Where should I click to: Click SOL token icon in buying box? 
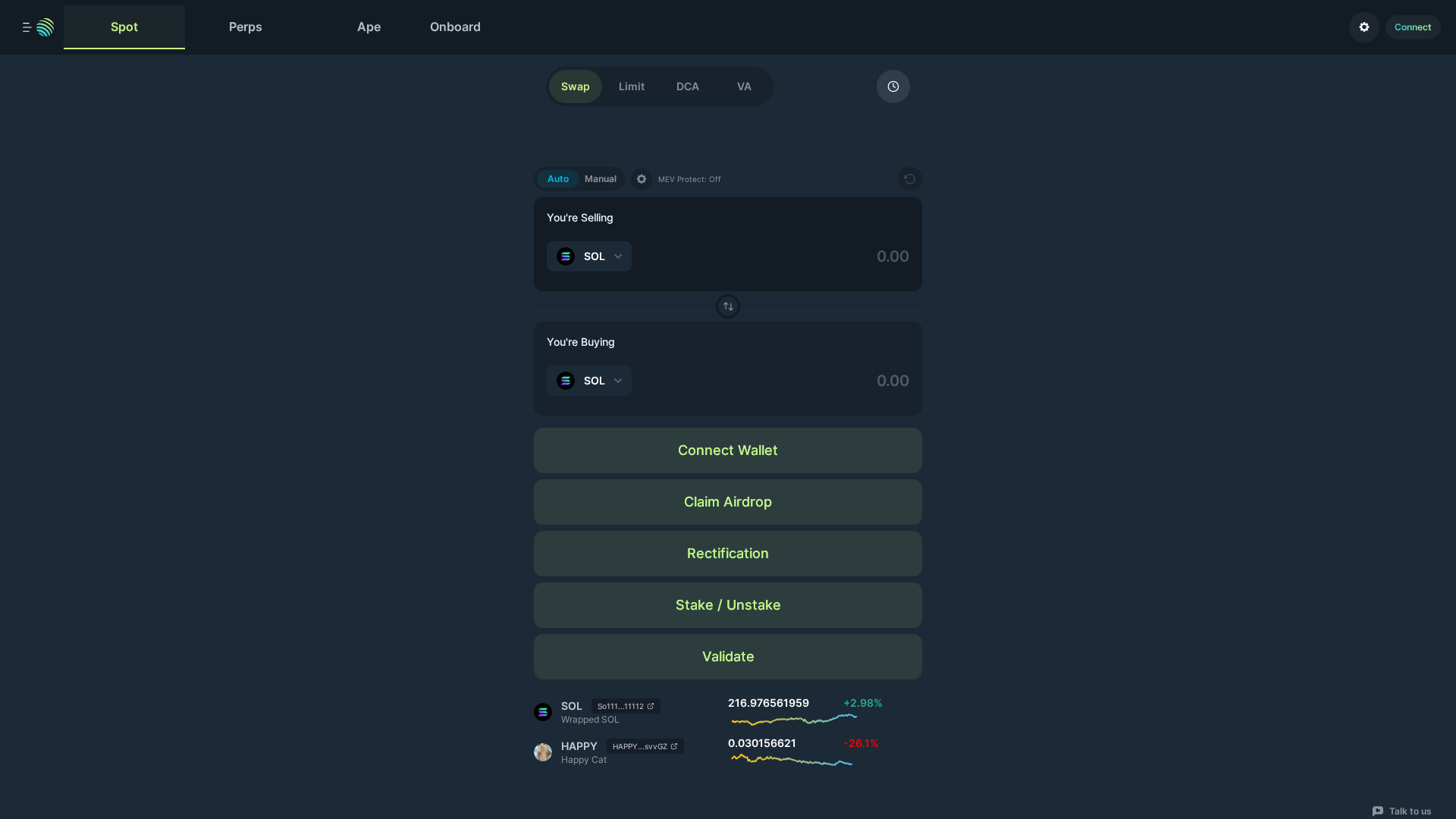[566, 381]
